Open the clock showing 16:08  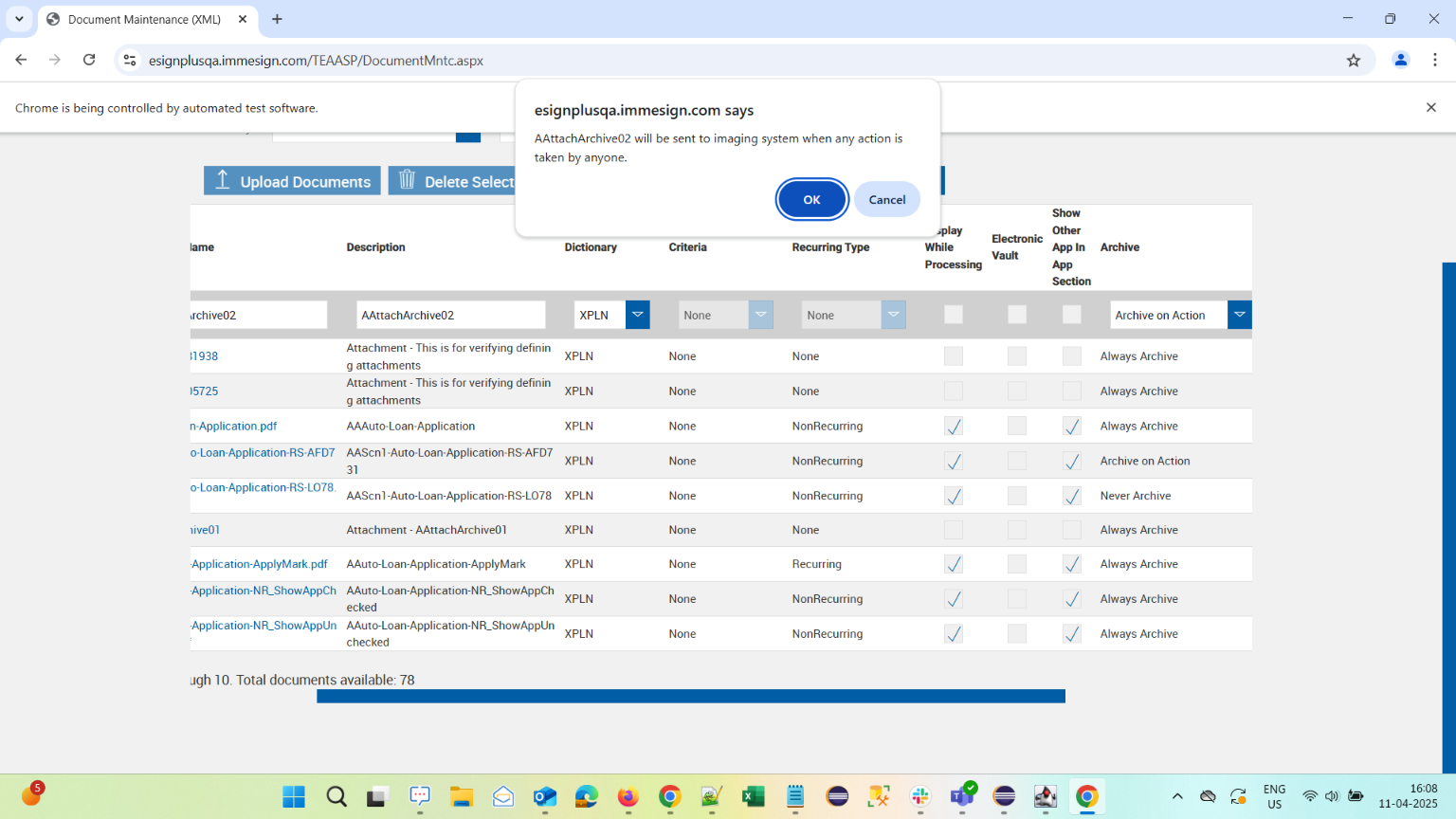coord(1408,796)
